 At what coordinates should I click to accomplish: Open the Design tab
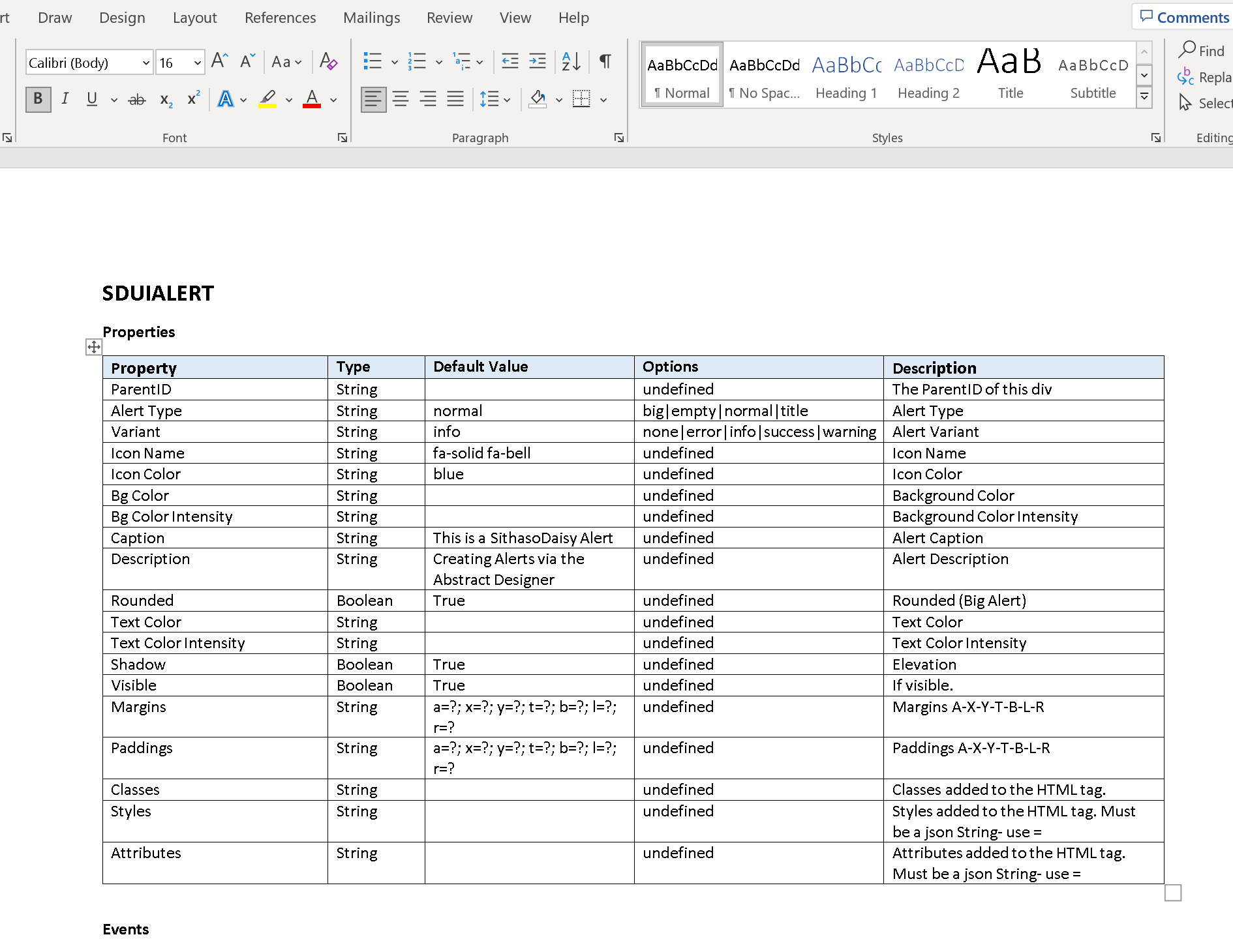(123, 18)
